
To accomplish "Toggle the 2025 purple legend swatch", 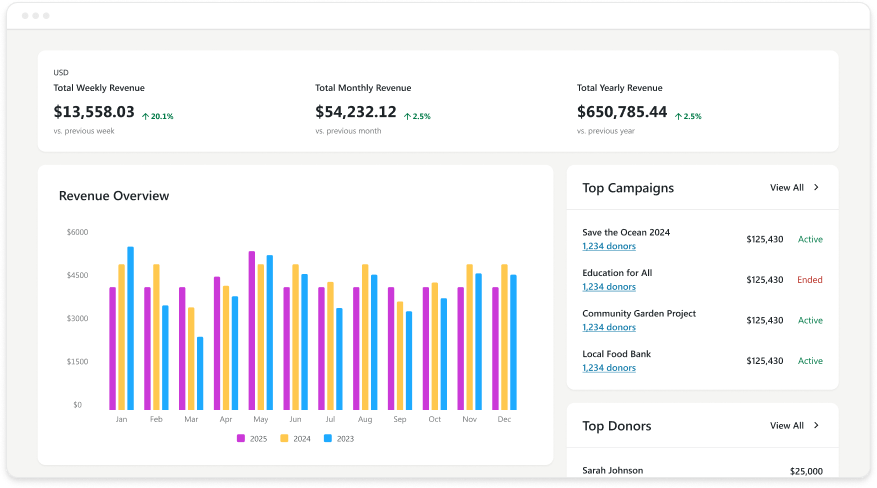I will click(x=241, y=438).
